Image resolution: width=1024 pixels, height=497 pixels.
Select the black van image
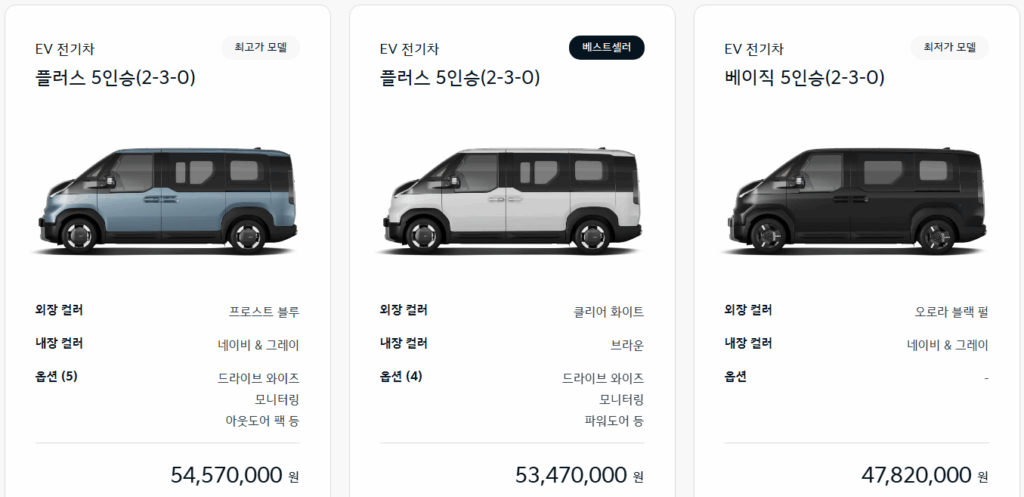[855, 199]
